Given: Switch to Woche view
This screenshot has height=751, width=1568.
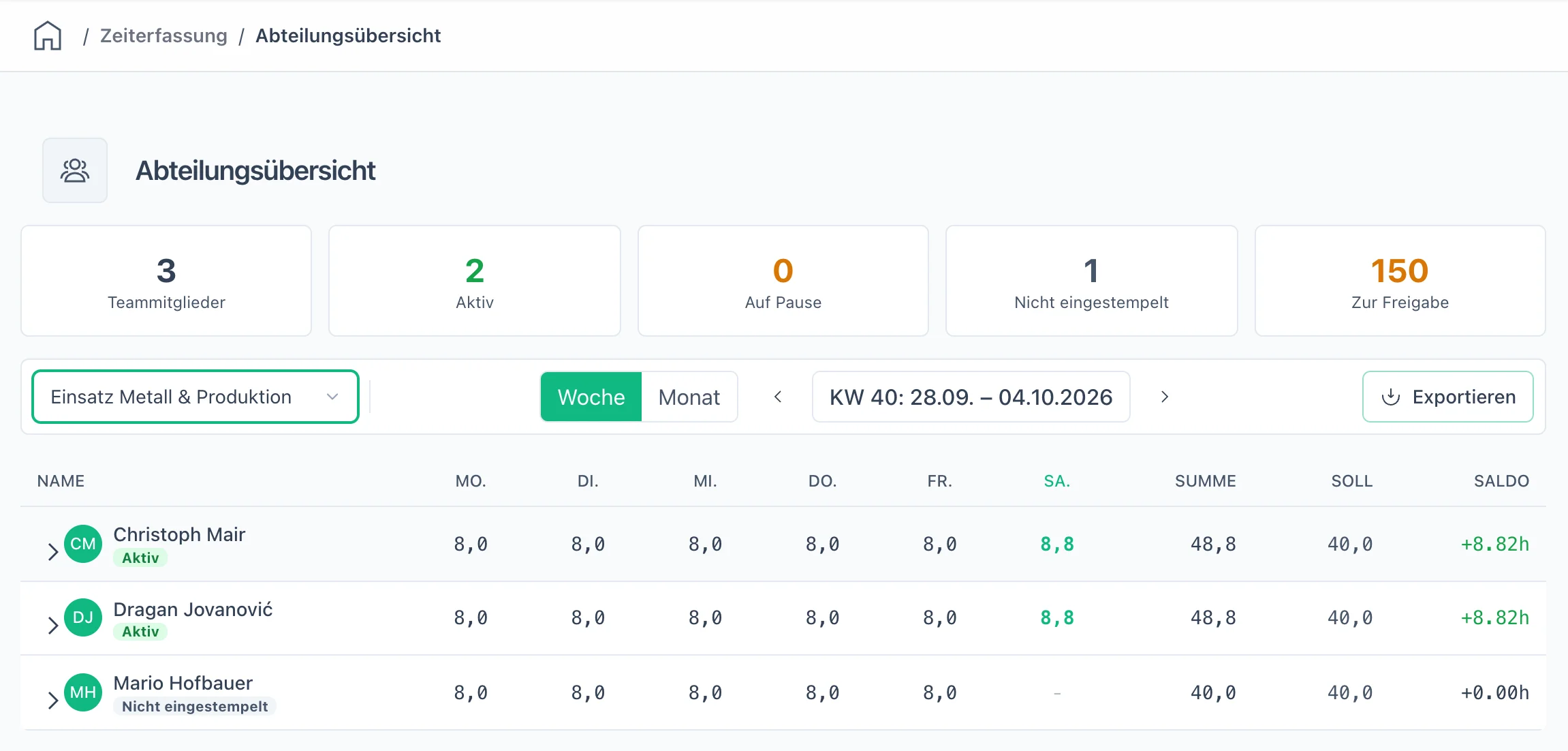Looking at the screenshot, I should (x=591, y=397).
